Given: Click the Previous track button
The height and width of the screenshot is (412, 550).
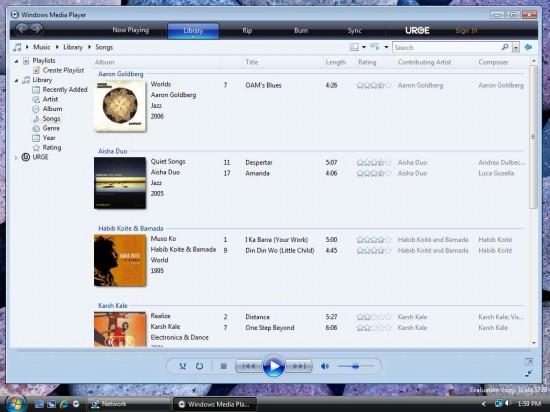Looking at the screenshot, I should (x=249, y=366).
